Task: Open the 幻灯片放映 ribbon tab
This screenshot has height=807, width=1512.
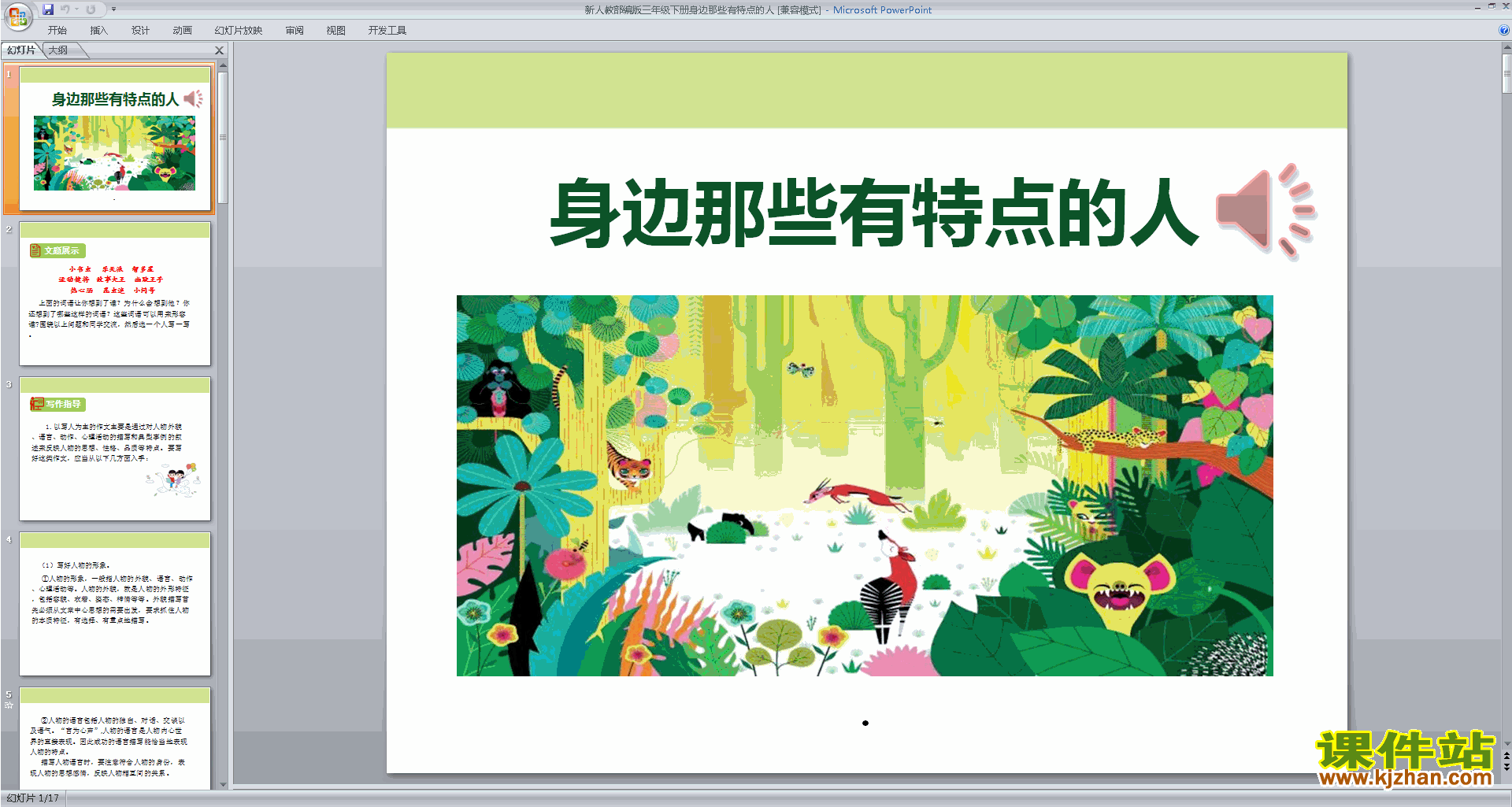Action: pyautogui.click(x=238, y=31)
